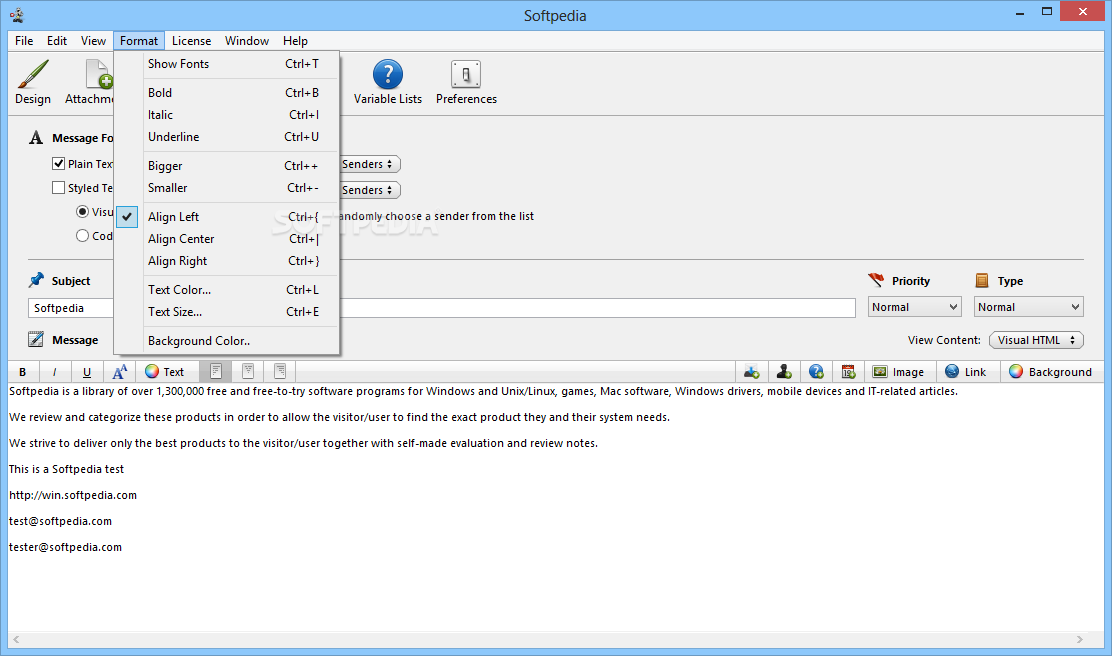Open the Help menu
The height and width of the screenshot is (656, 1112).
(x=295, y=40)
